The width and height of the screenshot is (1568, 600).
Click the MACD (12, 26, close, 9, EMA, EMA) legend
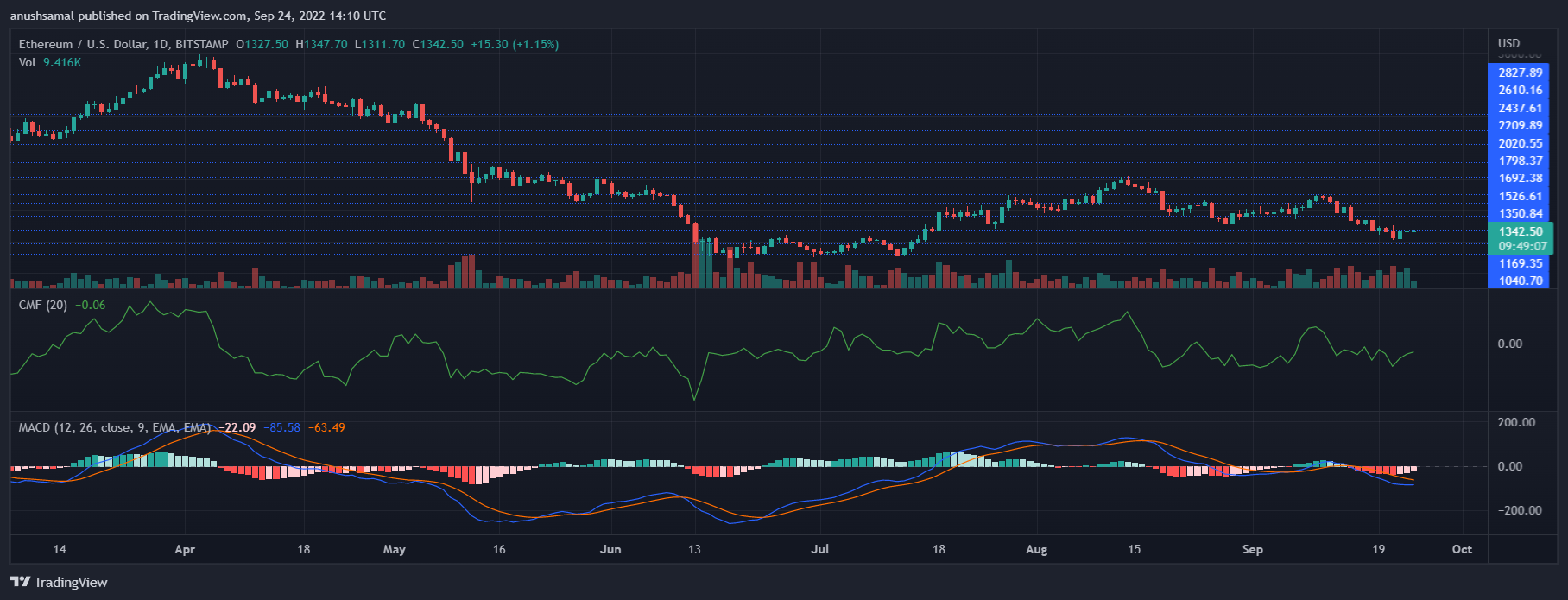[x=115, y=427]
